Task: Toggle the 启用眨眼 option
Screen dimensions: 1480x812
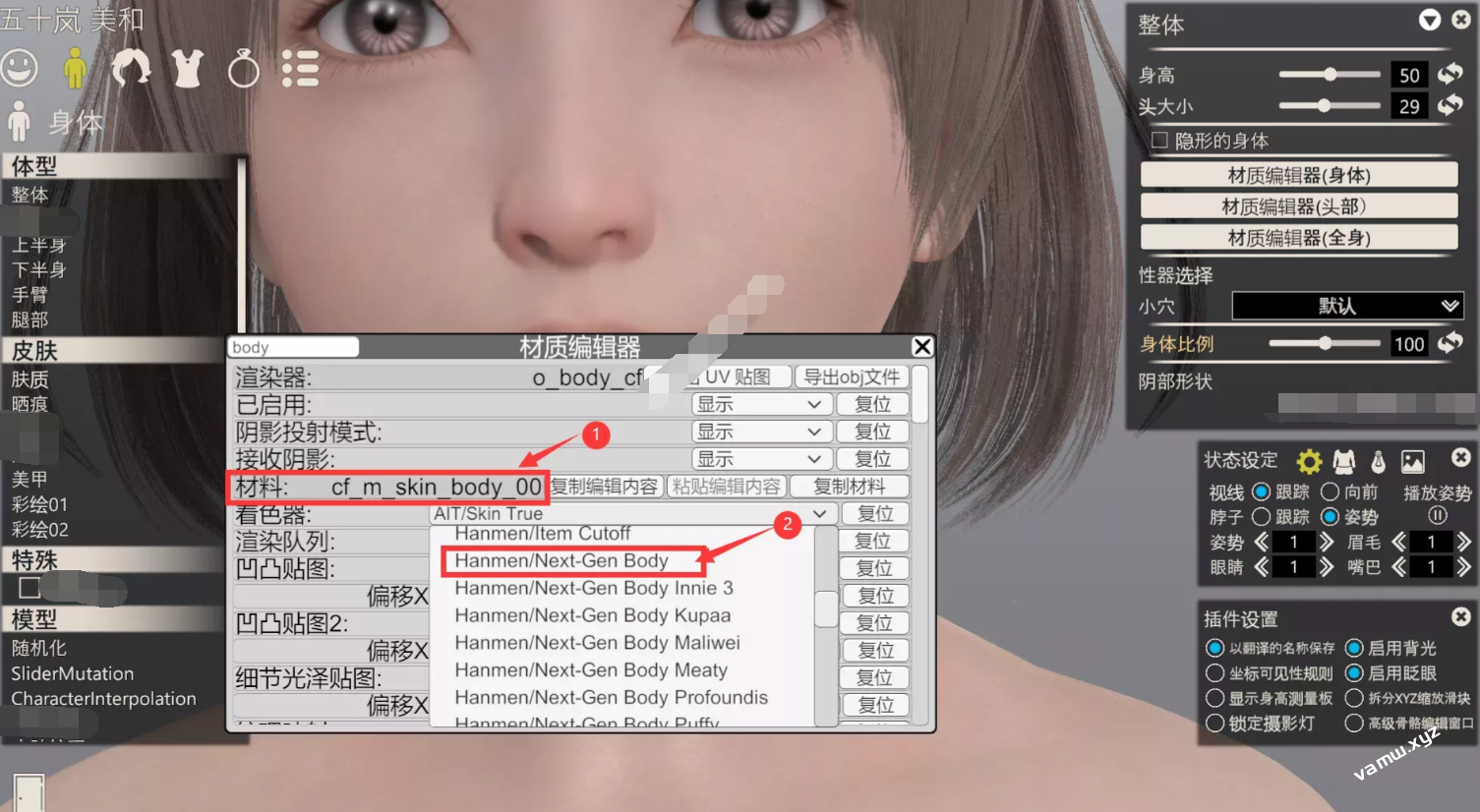Action: [1354, 673]
